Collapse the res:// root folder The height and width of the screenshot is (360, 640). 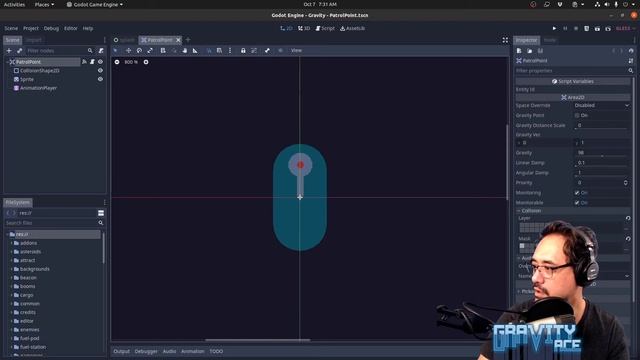pos(7,234)
